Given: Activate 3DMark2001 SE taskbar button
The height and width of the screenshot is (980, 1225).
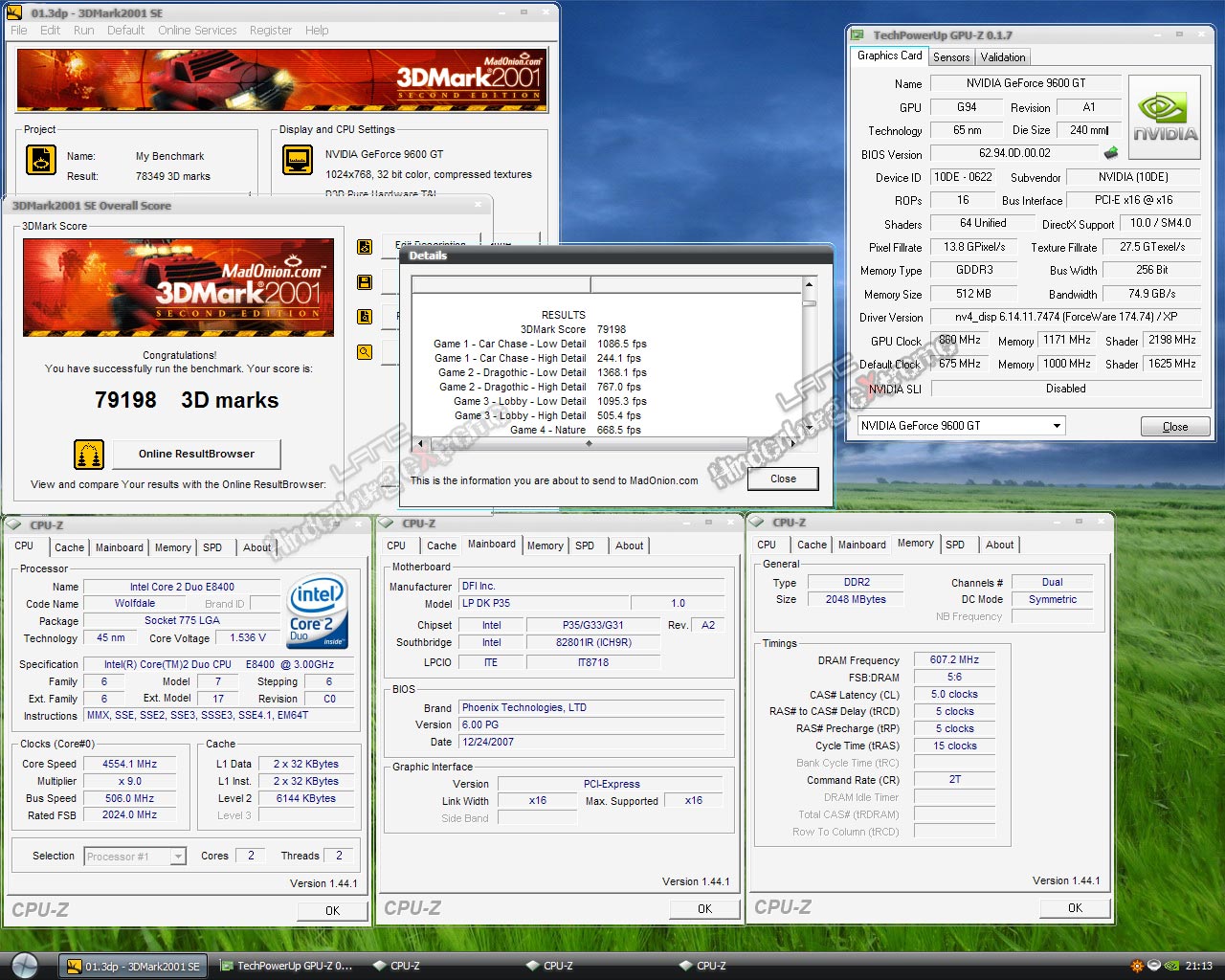Looking at the screenshot, I should pyautogui.click(x=133, y=966).
